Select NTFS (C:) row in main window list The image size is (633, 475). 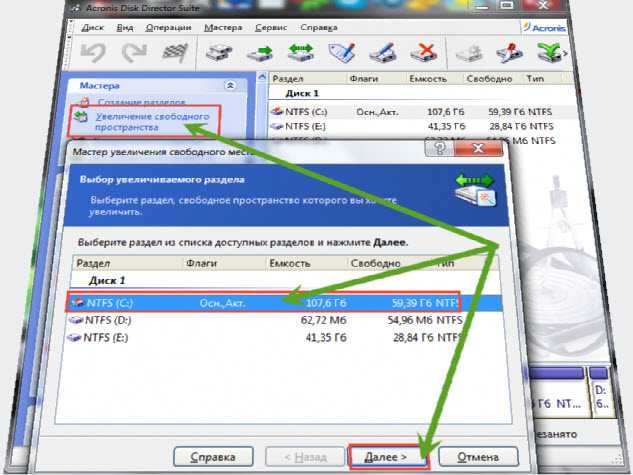tap(422, 111)
